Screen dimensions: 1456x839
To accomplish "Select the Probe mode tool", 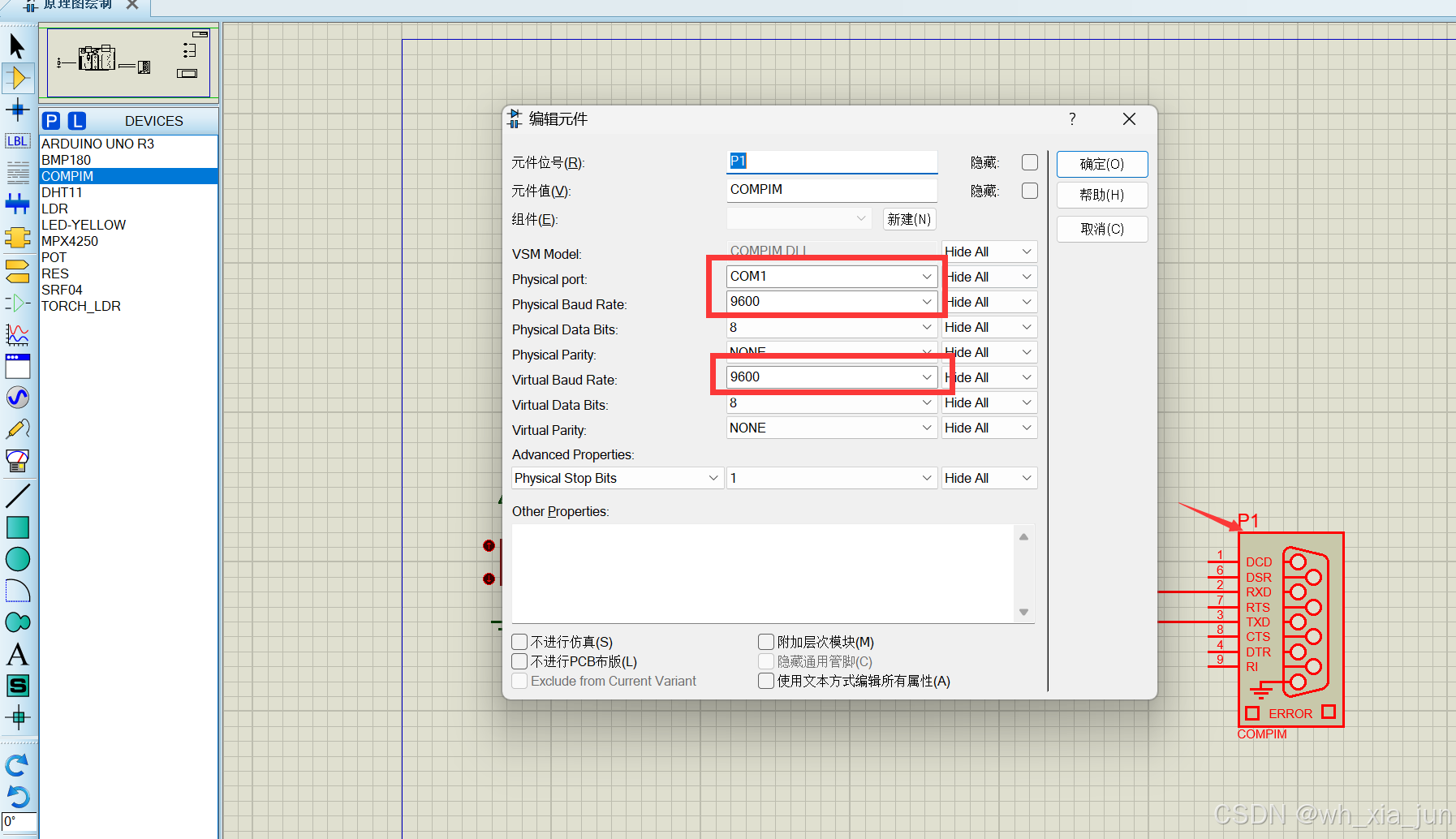I will [17, 429].
